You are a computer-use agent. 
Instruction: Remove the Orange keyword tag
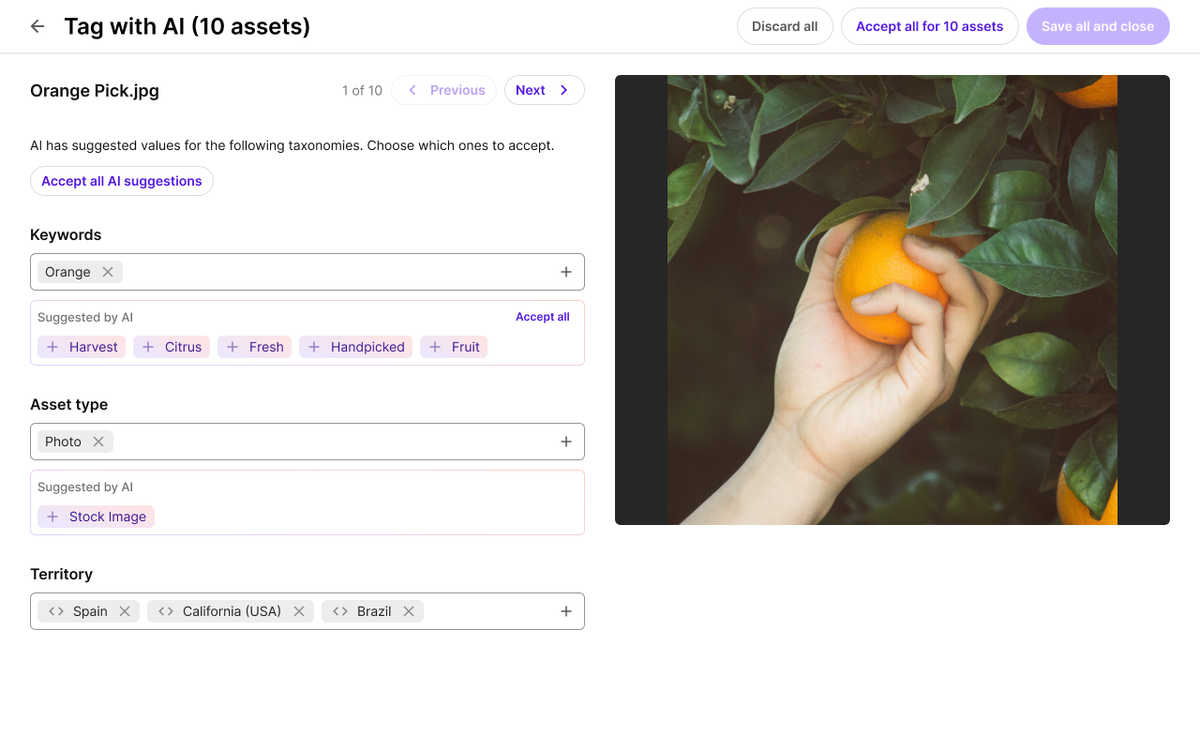coord(108,272)
